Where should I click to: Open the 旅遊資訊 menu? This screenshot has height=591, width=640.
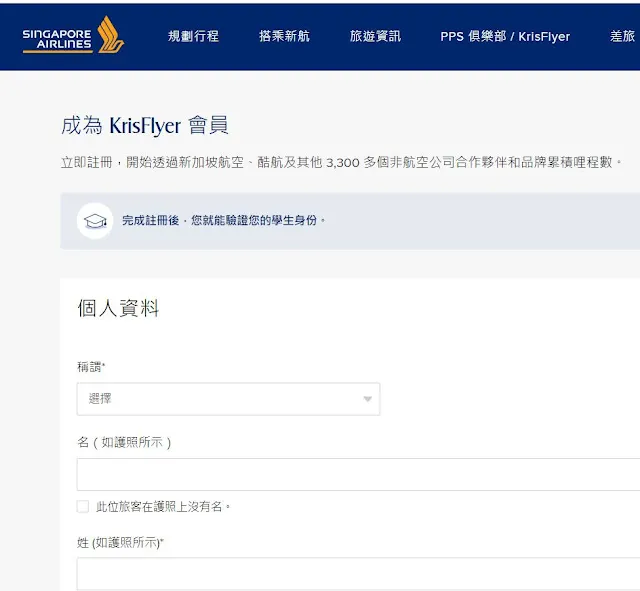coord(376,36)
